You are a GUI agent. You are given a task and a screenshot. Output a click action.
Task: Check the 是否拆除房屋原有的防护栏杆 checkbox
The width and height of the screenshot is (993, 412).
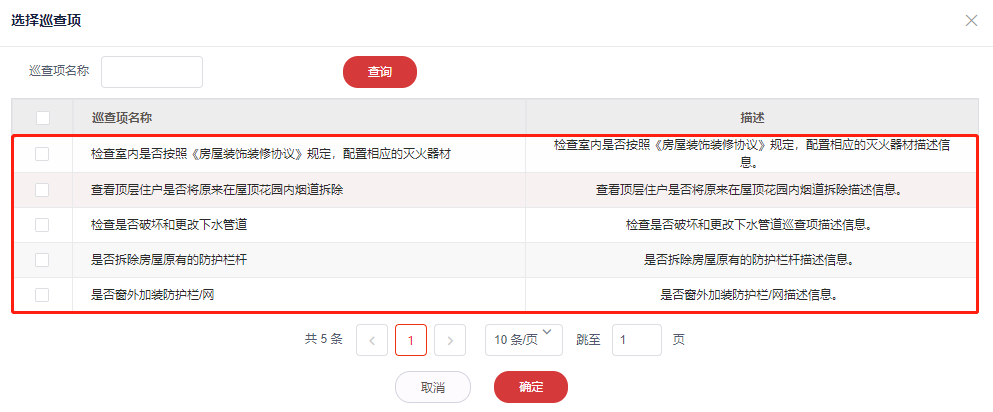42,260
